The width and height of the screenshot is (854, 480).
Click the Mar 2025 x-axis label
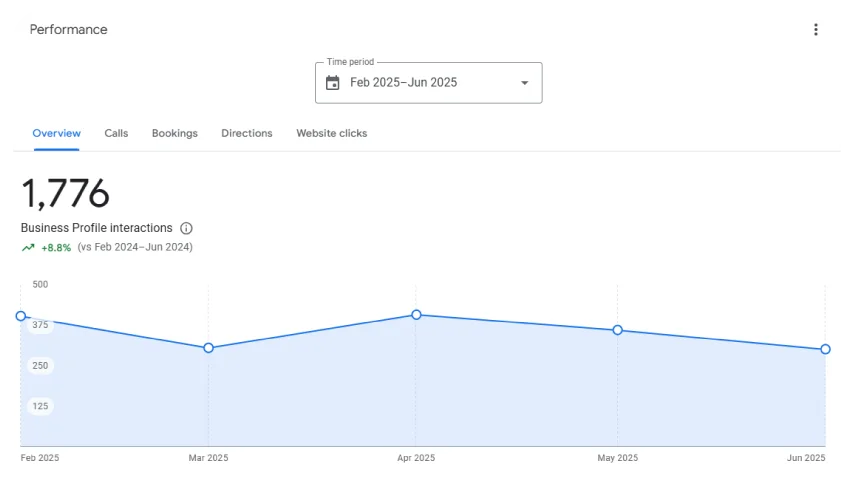pos(209,458)
